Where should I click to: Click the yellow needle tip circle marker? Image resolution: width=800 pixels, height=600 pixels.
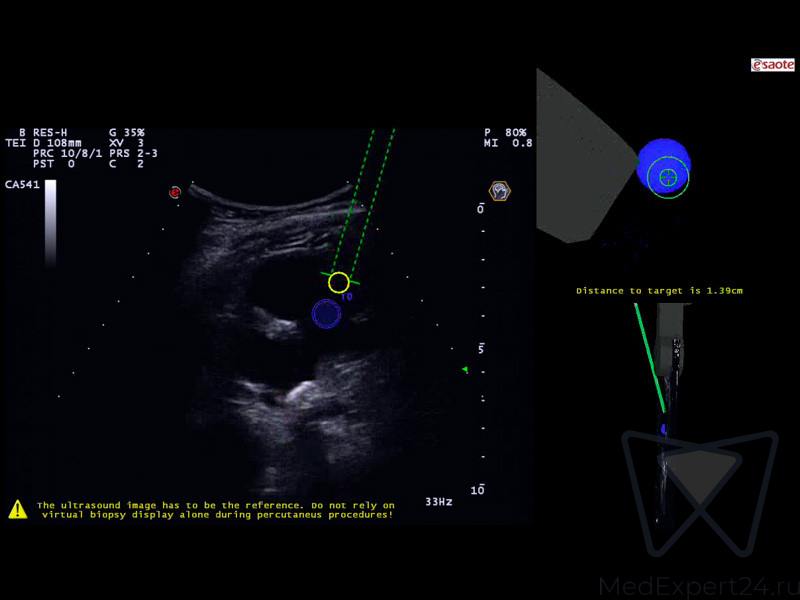coord(339,282)
